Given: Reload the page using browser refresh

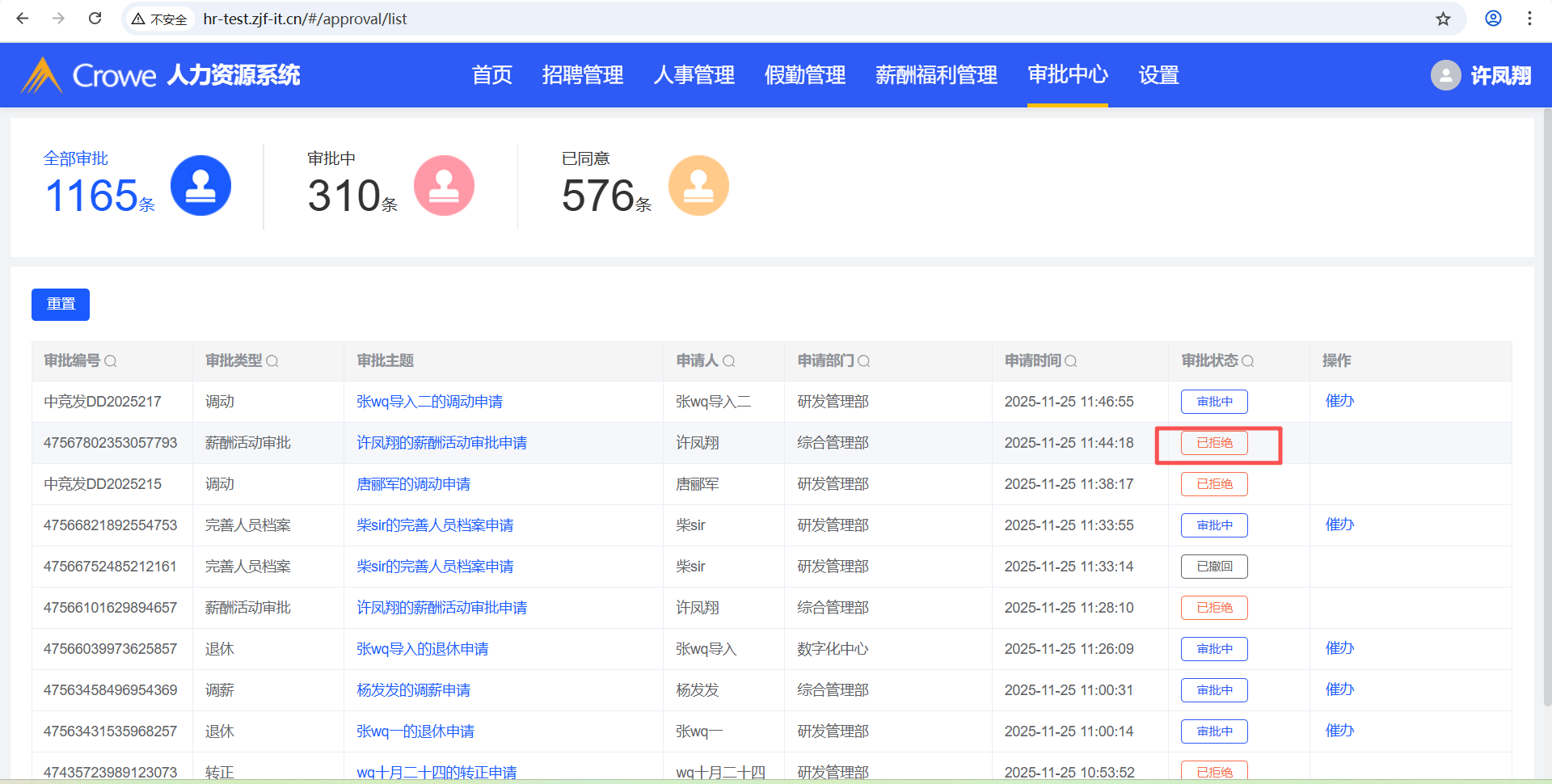Looking at the screenshot, I should click(95, 19).
